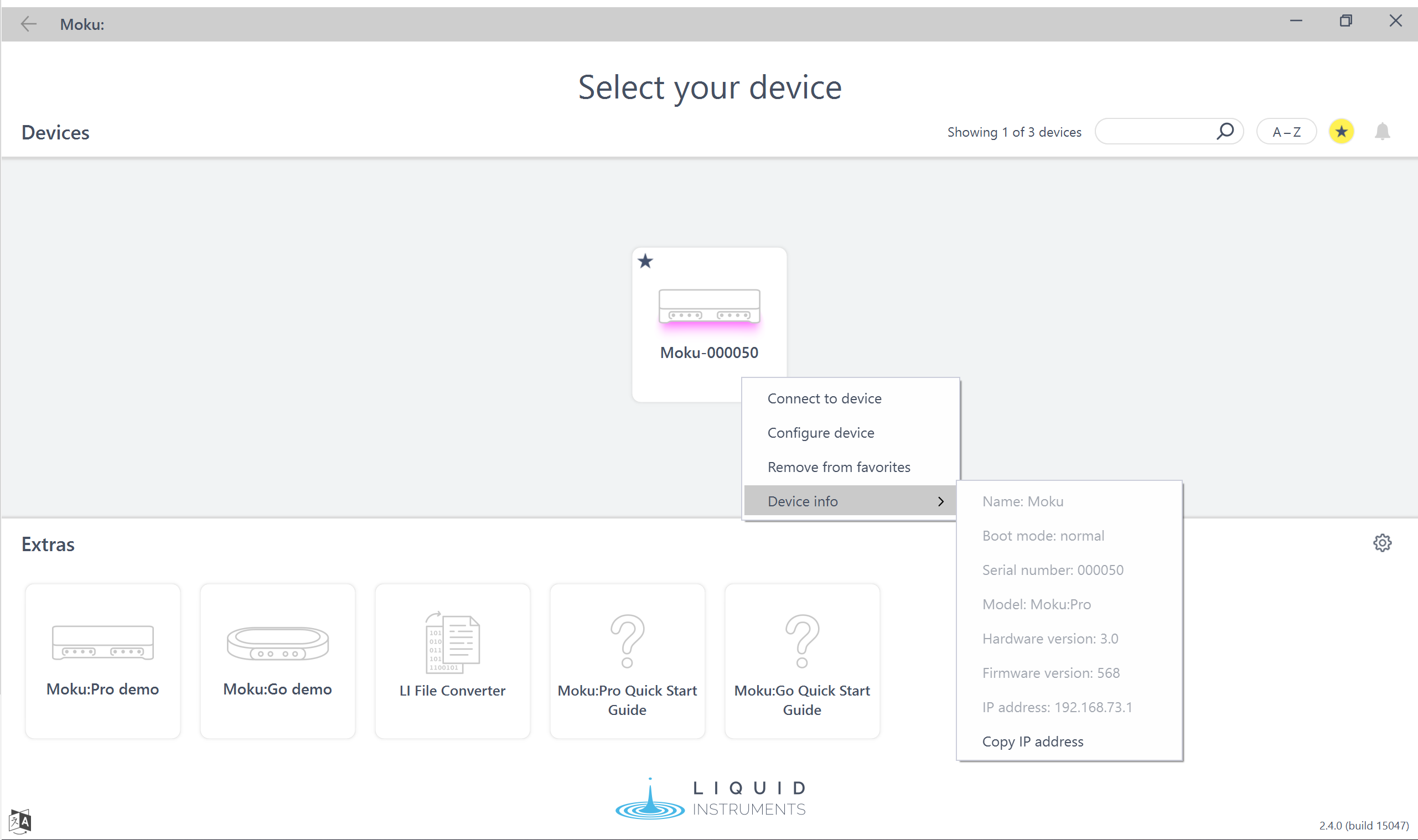1418x840 pixels.
Task: Launch the Moku:Go demo icon
Action: (277, 644)
